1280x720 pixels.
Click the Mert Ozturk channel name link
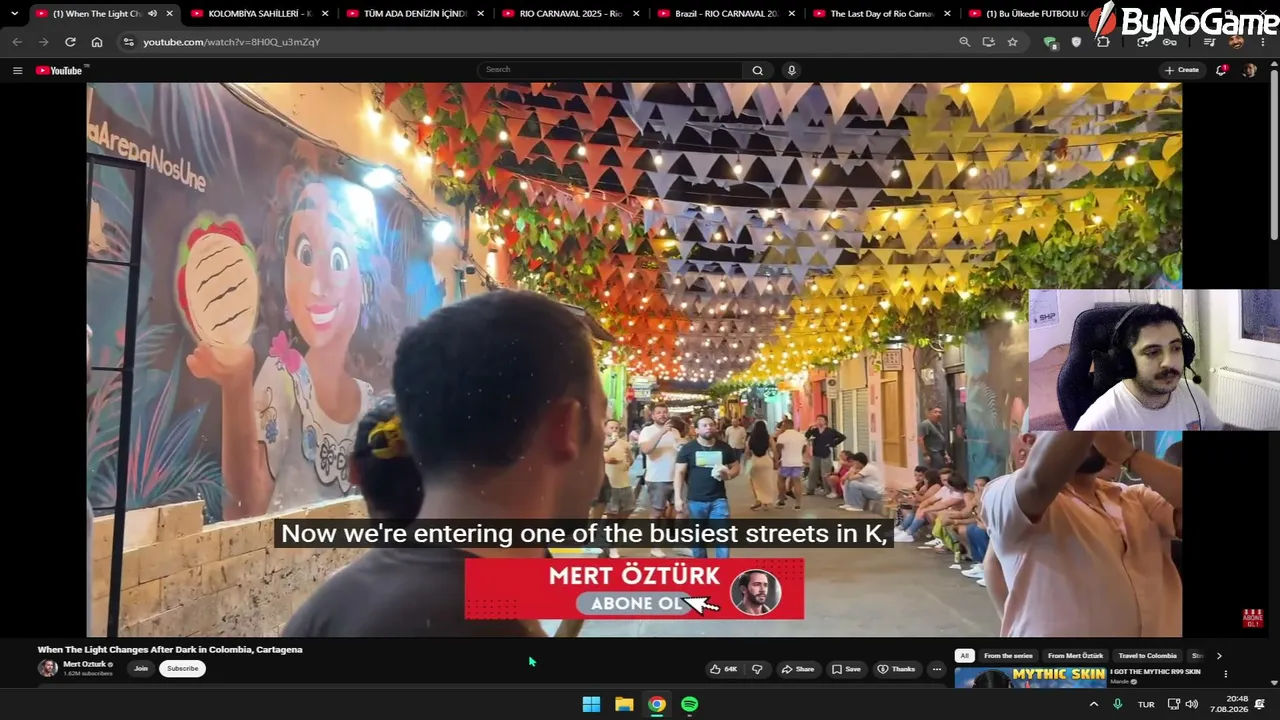click(x=84, y=664)
